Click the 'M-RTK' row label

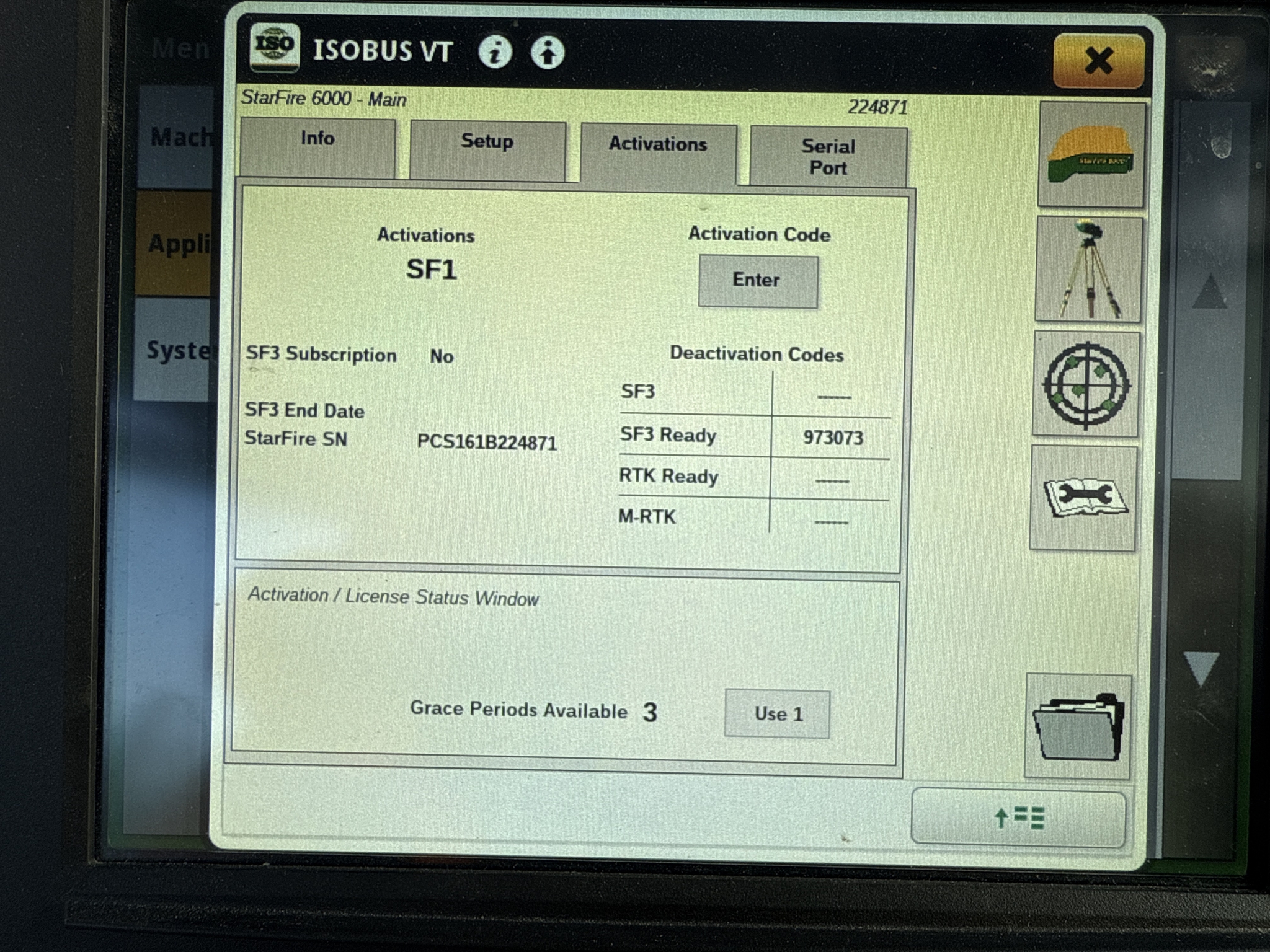(647, 516)
